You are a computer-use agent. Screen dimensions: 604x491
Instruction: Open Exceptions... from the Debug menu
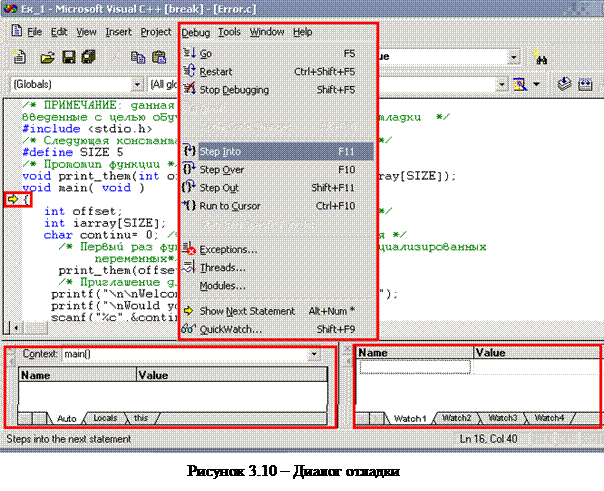(x=277, y=250)
